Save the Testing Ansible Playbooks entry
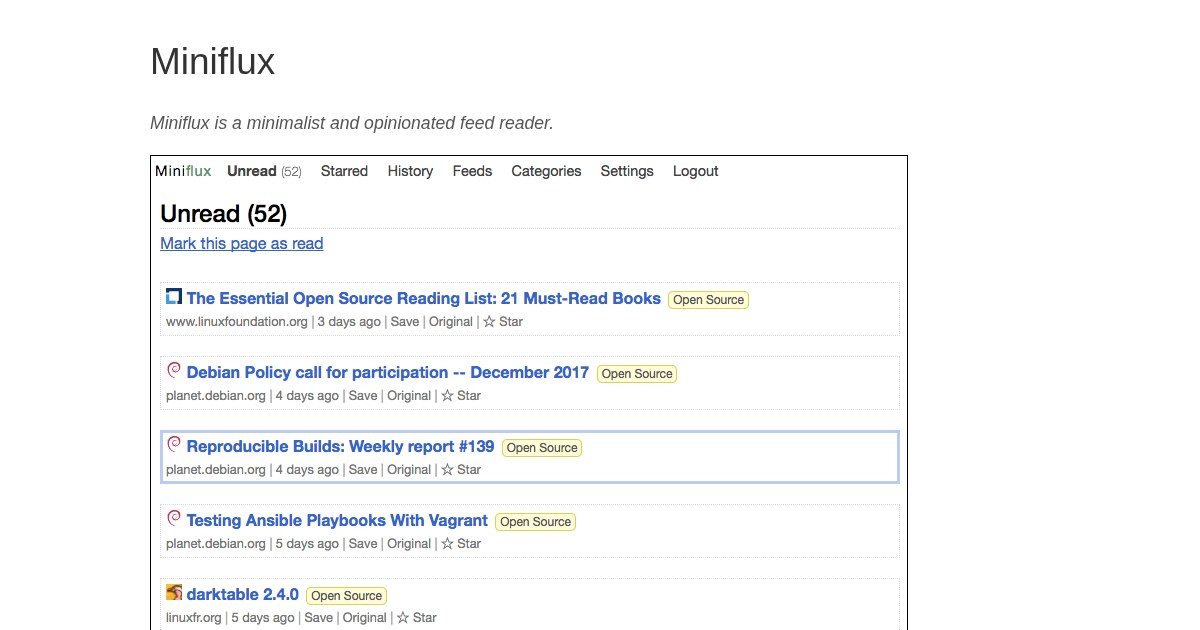This screenshot has width=1200, height=630. [363, 544]
